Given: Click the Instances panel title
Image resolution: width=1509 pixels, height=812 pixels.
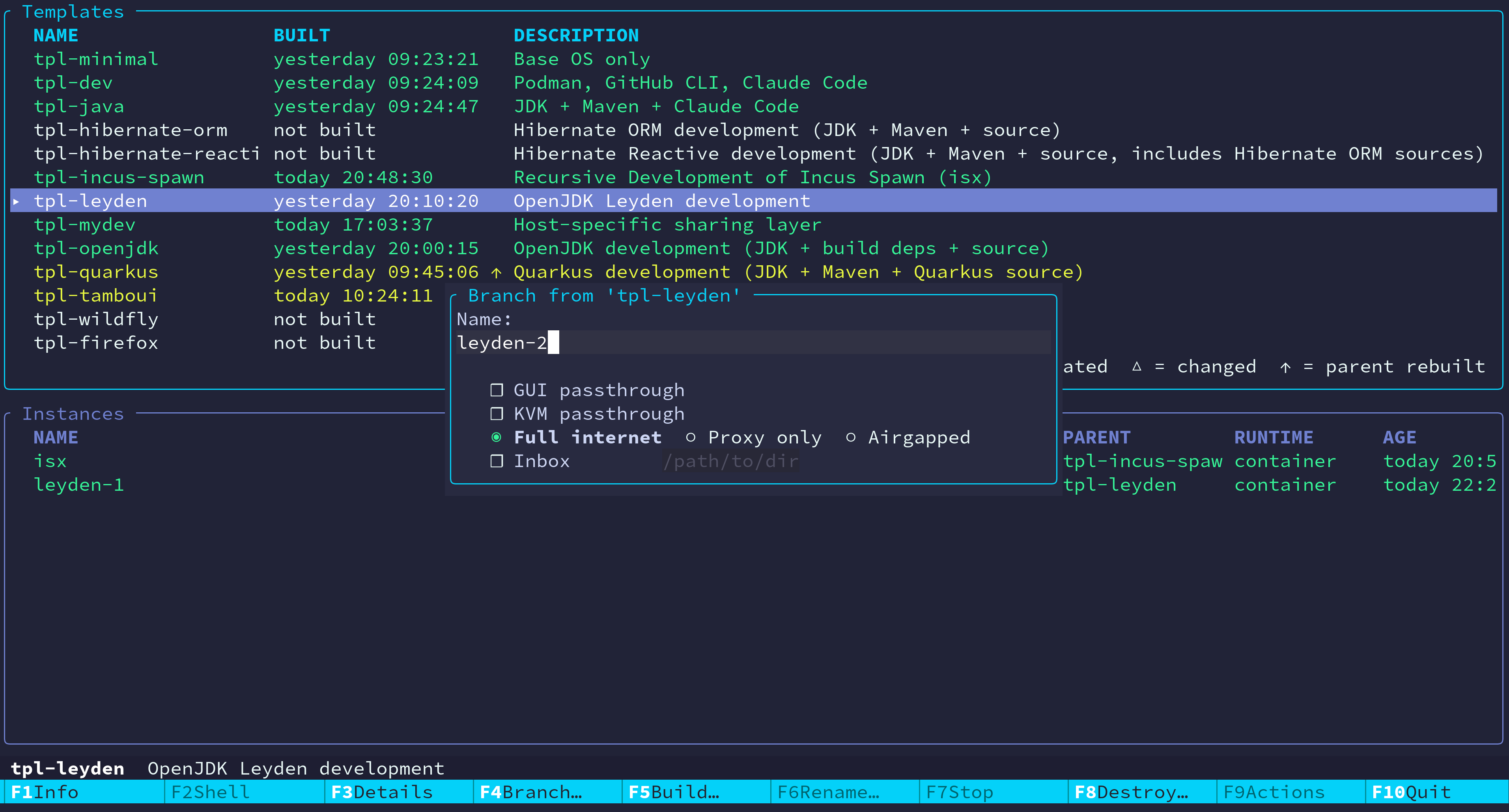Looking at the screenshot, I should pyautogui.click(x=73, y=414).
